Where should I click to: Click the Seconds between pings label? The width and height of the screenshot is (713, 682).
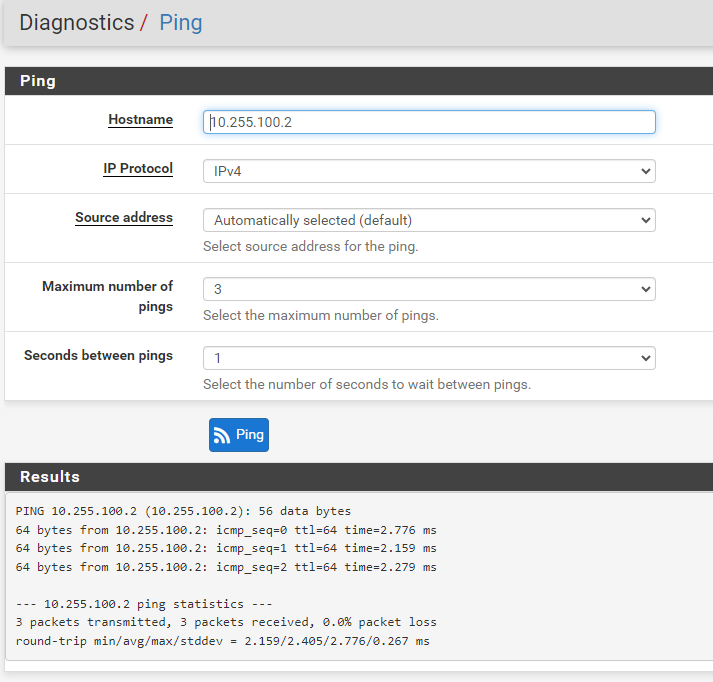[x=98, y=356]
